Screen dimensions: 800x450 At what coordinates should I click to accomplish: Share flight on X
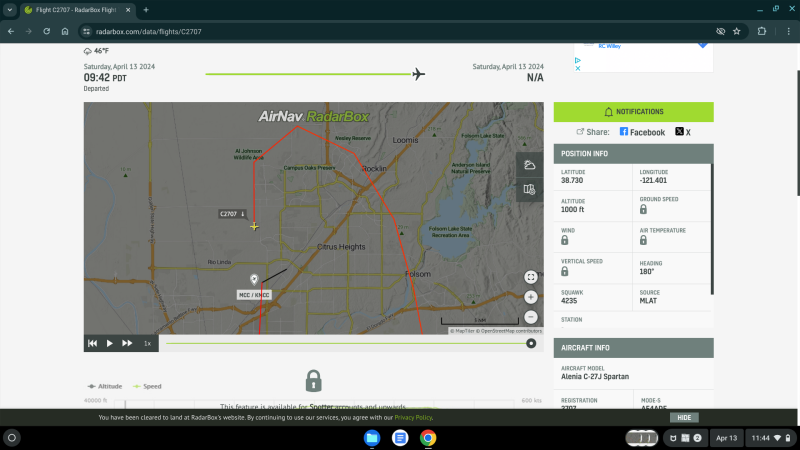(x=683, y=132)
